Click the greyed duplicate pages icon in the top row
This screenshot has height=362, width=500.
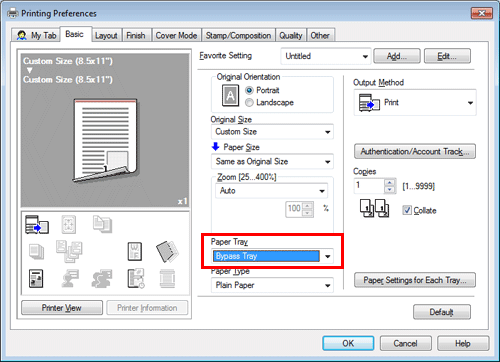(102, 224)
